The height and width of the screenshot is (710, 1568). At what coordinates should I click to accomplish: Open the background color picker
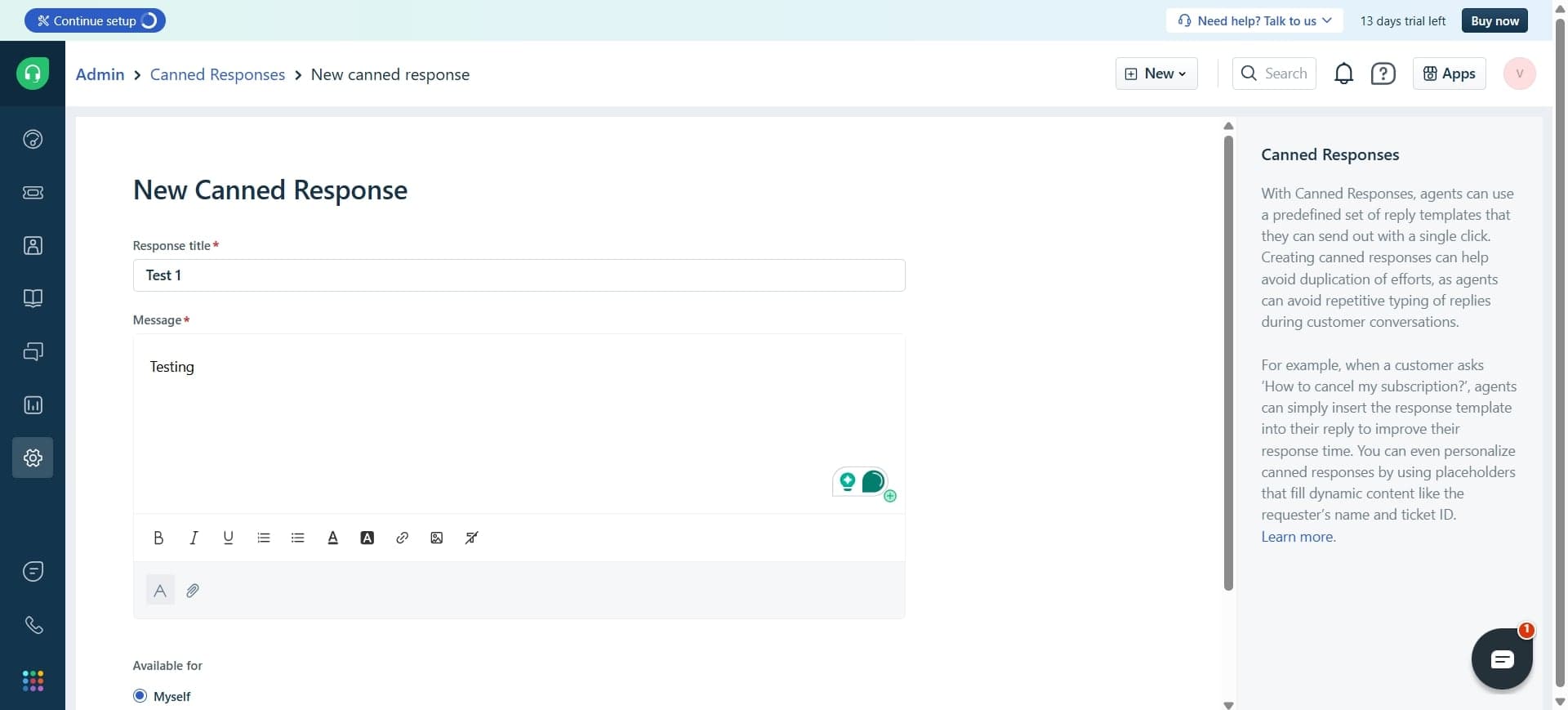[367, 538]
